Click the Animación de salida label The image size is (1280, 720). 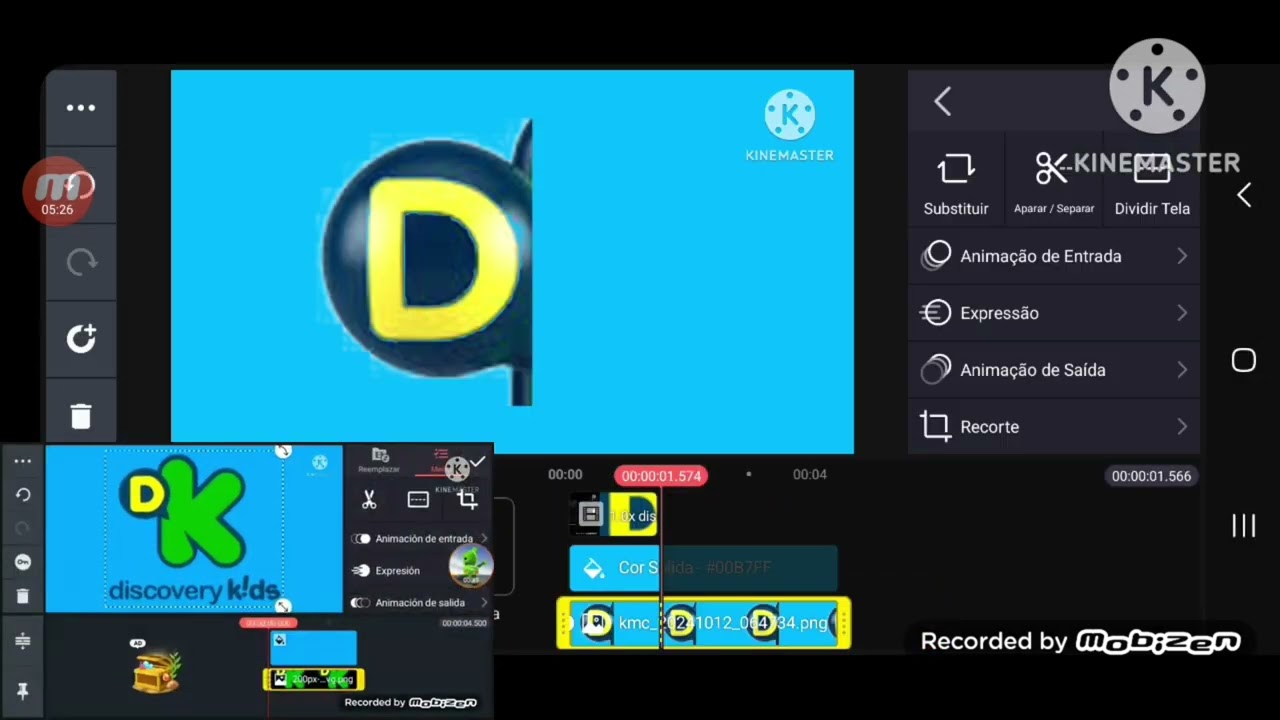click(420, 603)
